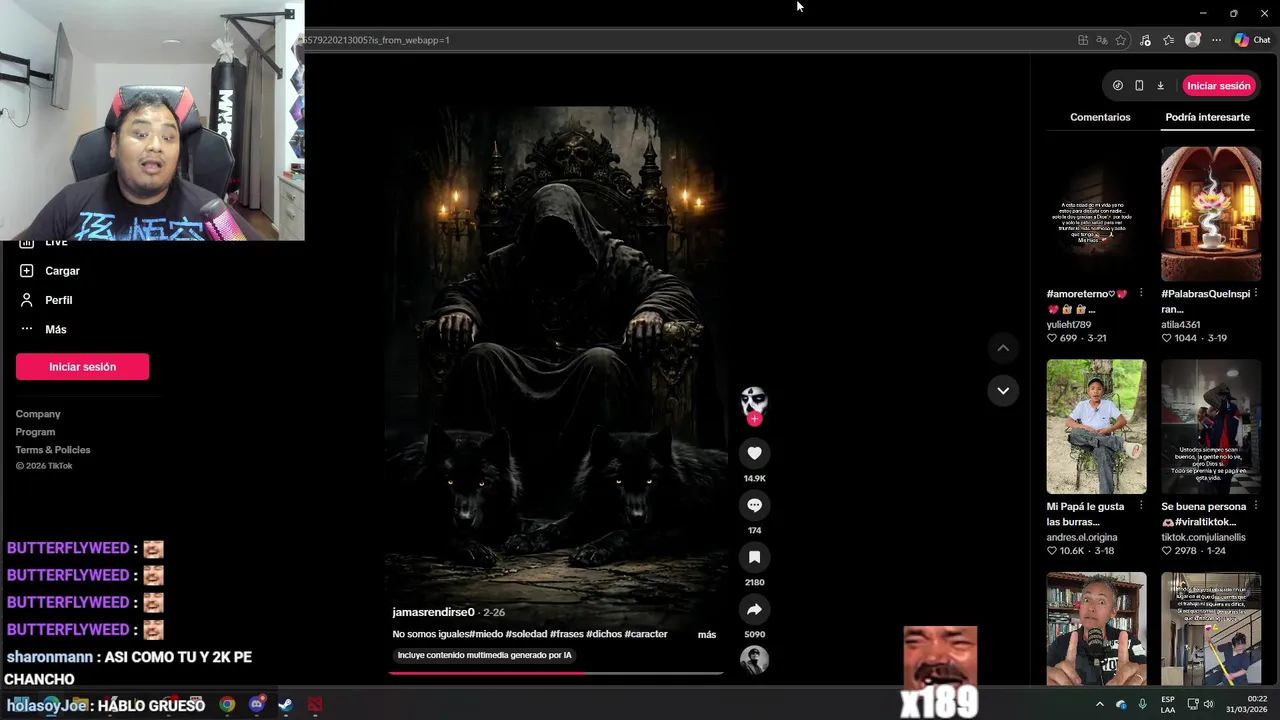Open Google Chrome from the taskbar
The width and height of the screenshot is (1280, 720).
[x=228, y=705]
